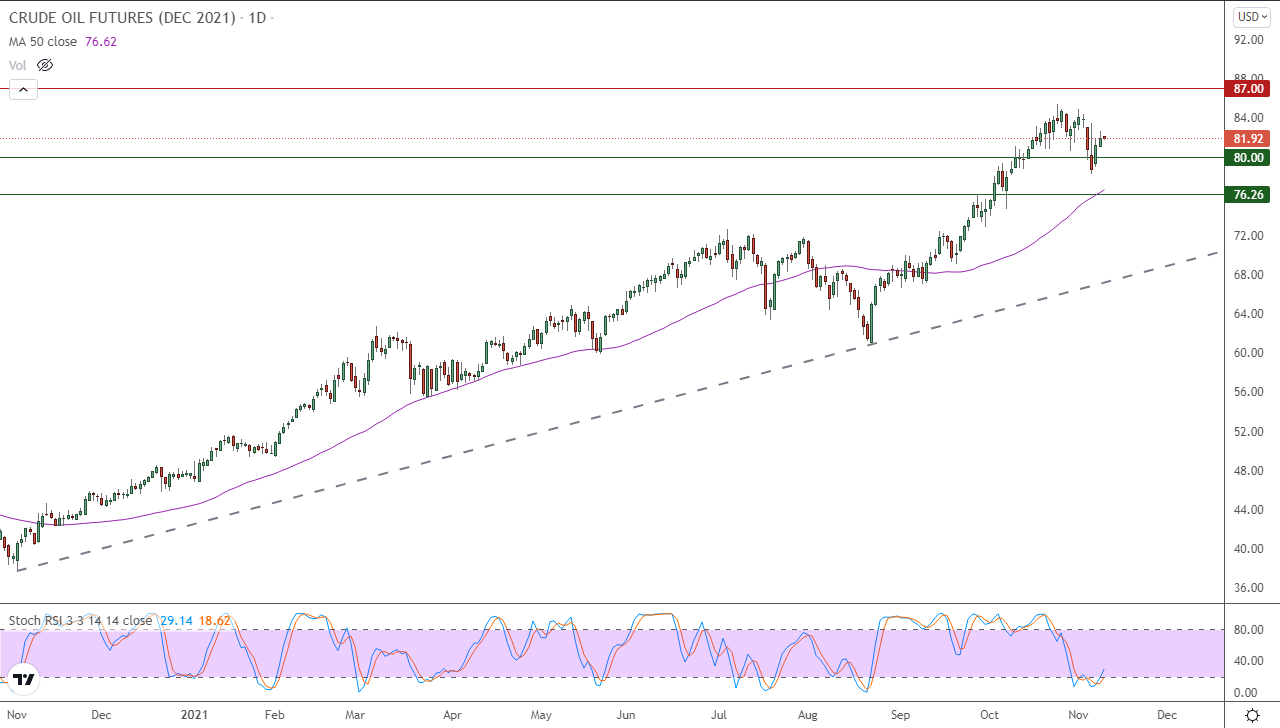Click the Stoch RSI blue value 29.14
The image size is (1280, 728).
coord(174,620)
